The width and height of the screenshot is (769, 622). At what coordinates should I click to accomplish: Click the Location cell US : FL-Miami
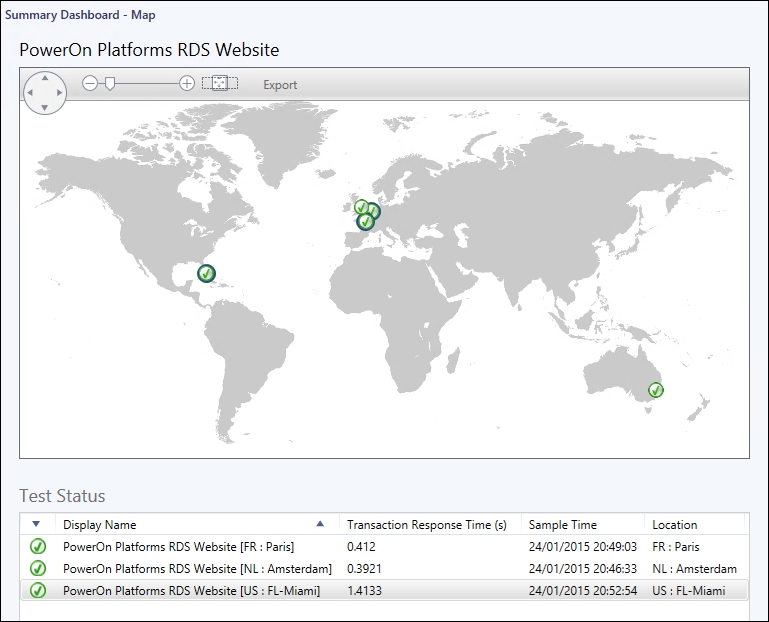click(x=689, y=591)
